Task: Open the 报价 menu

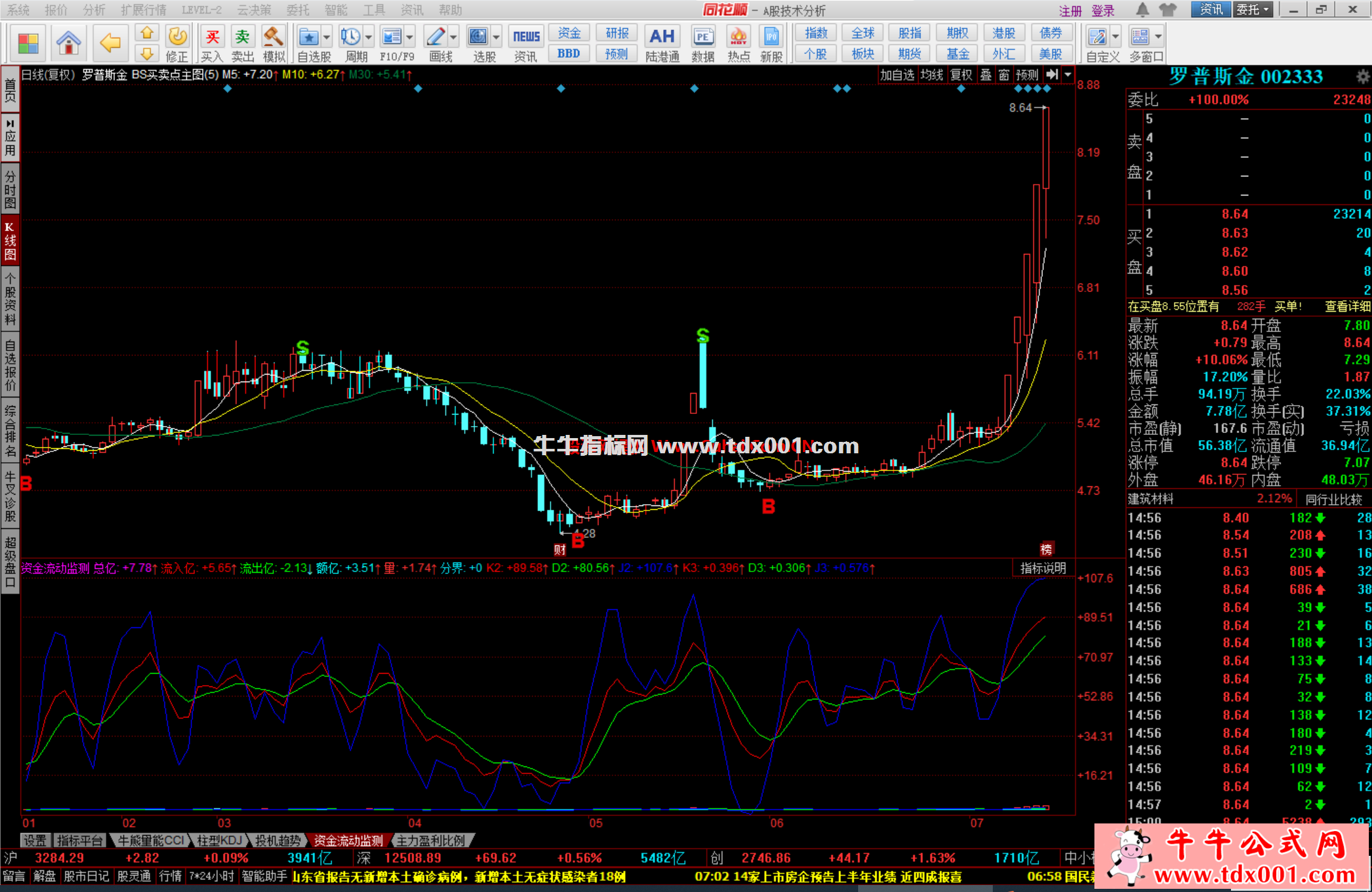Action: tap(56, 10)
